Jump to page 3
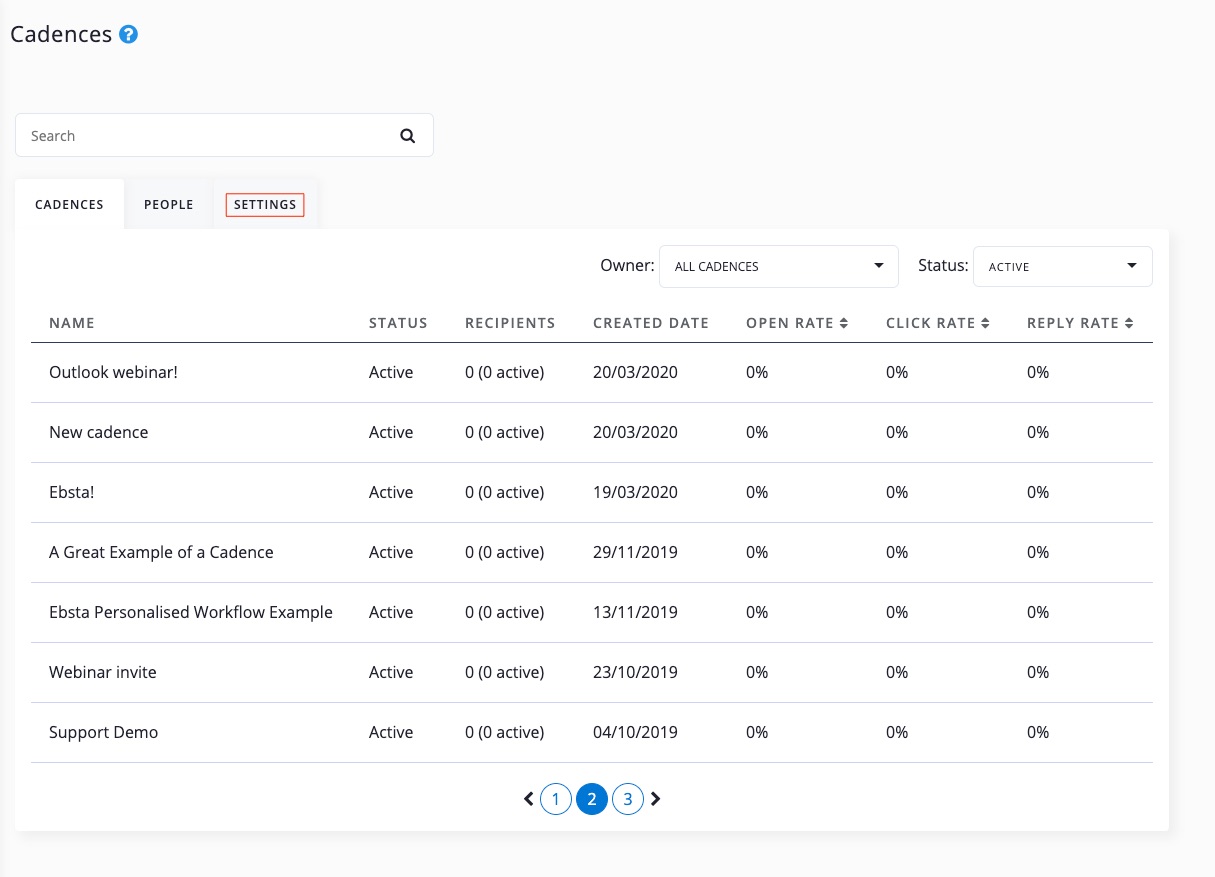 click(627, 799)
